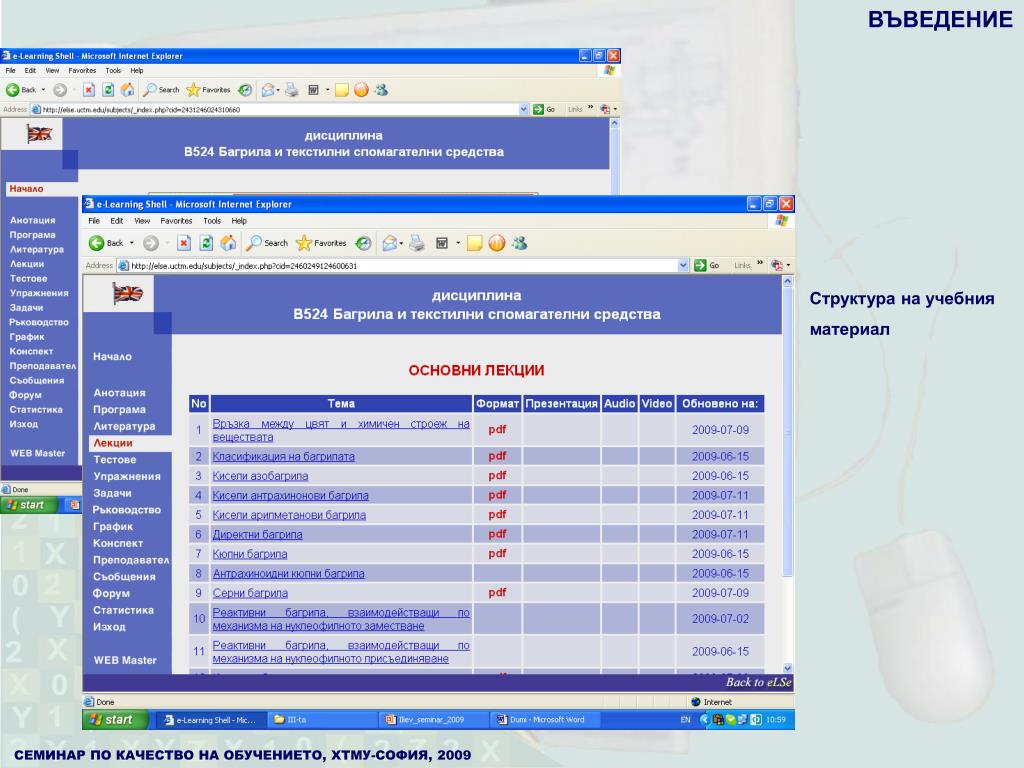This screenshot has height=768, width=1024.
Task: Click scroll-up arrow of front page scrollbar
Action: [788, 281]
